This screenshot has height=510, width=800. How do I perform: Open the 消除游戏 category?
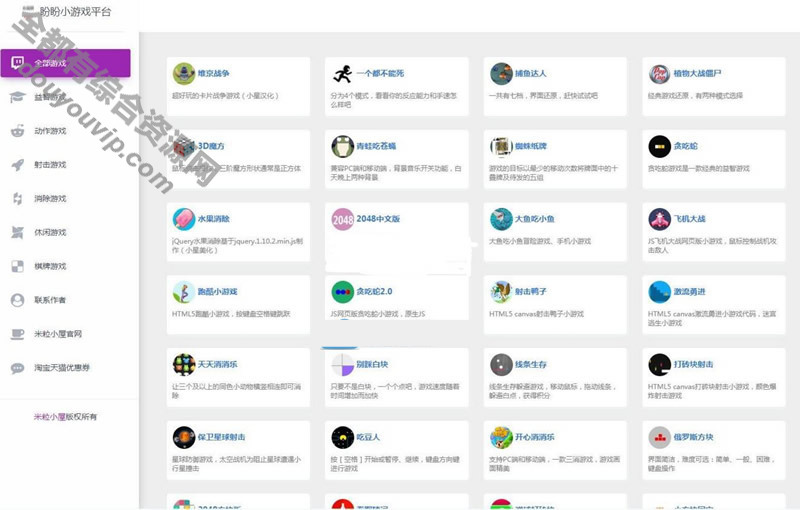(x=50, y=199)
